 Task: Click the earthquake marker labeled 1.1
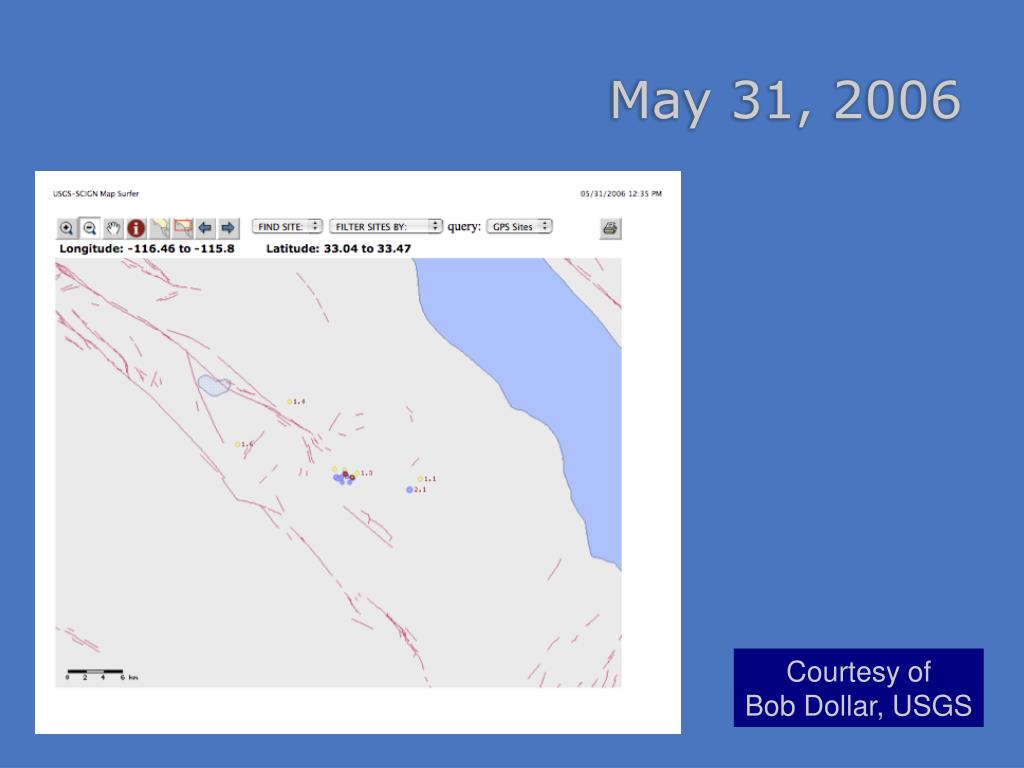420,479
